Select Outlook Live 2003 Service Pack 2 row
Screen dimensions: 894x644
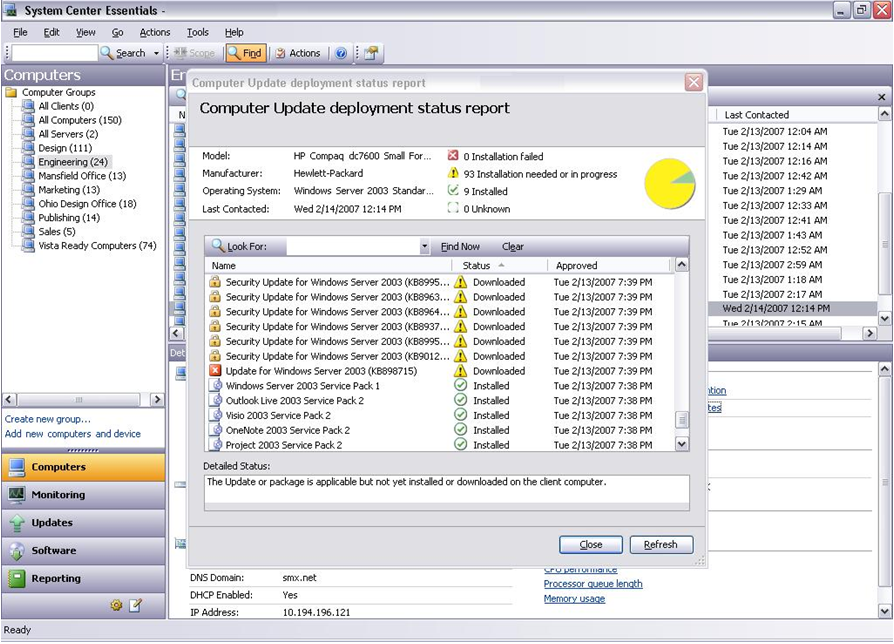click(439, 401)
